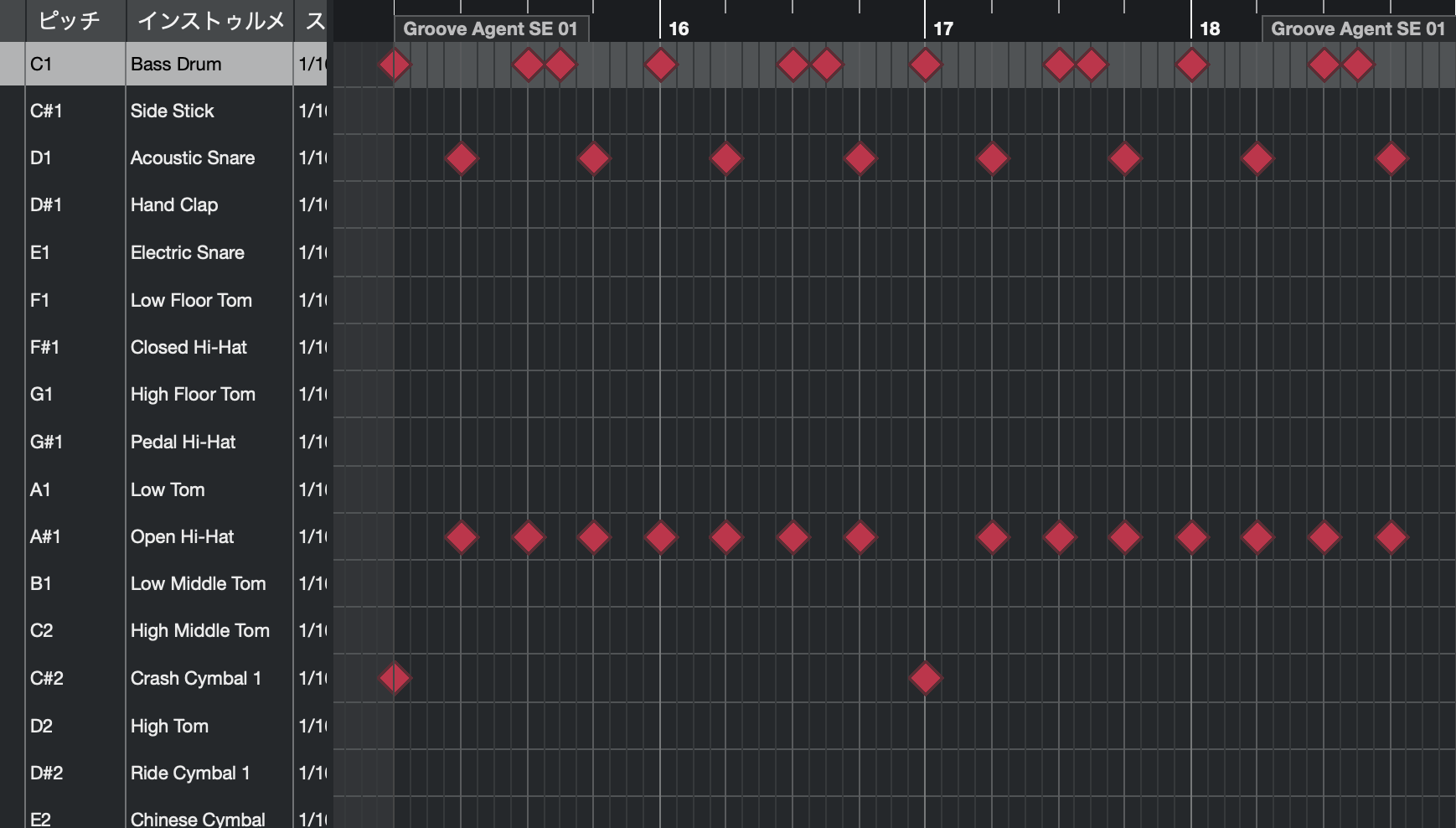Choose the Closed Hi-Hat instrument
This screenshot has height=828, width=1456.
[x=188, y=347]
